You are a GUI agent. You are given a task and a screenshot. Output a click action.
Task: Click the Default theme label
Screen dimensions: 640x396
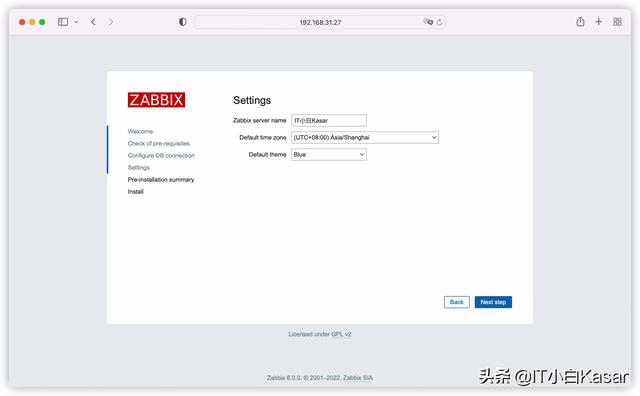tap(267, 154)
